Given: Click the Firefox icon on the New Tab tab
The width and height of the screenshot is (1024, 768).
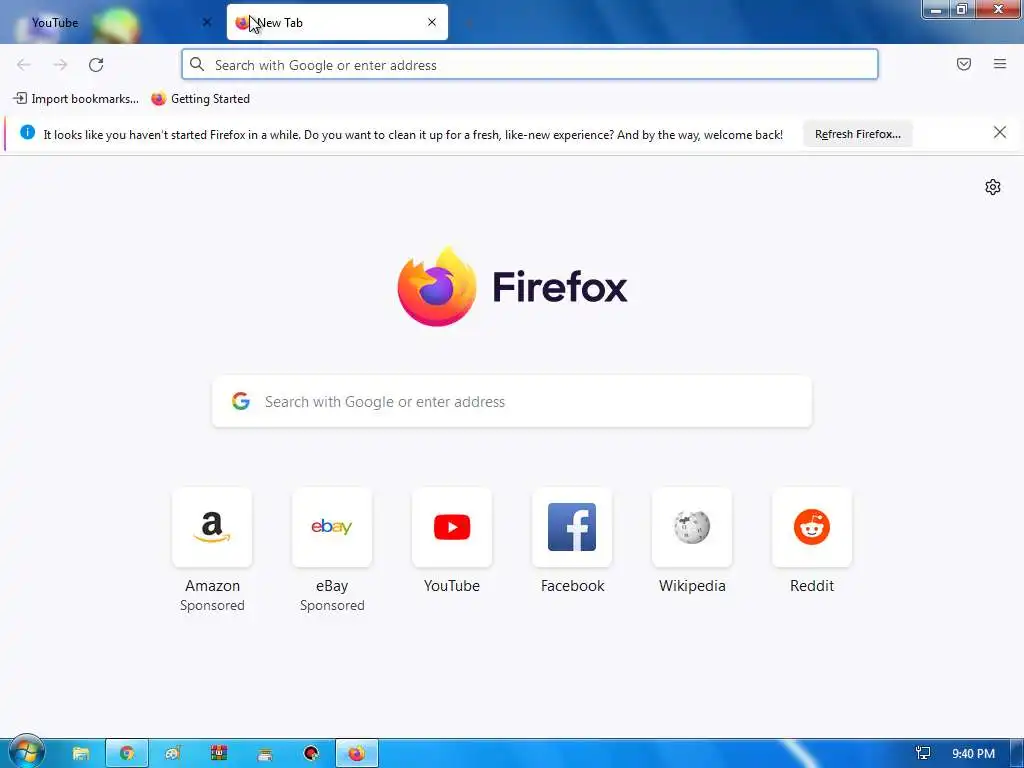Looking at the screenshot, I should tap(242, 23).
